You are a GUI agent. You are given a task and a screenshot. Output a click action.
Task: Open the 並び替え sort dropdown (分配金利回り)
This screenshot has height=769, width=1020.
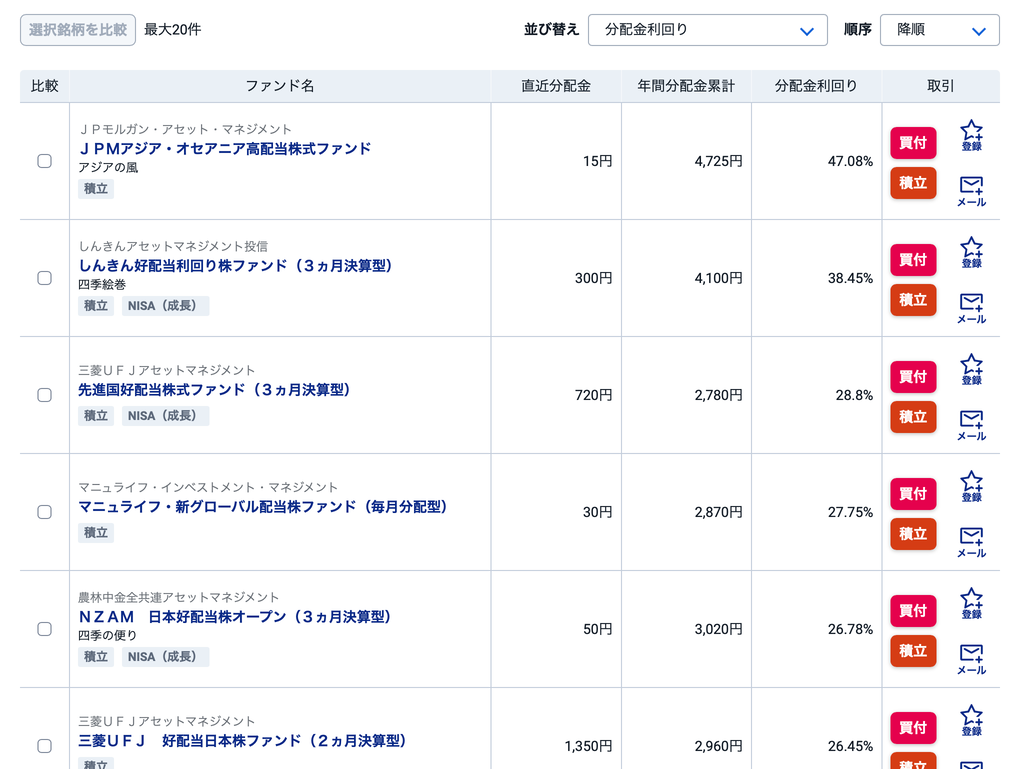tap(708, 30)
